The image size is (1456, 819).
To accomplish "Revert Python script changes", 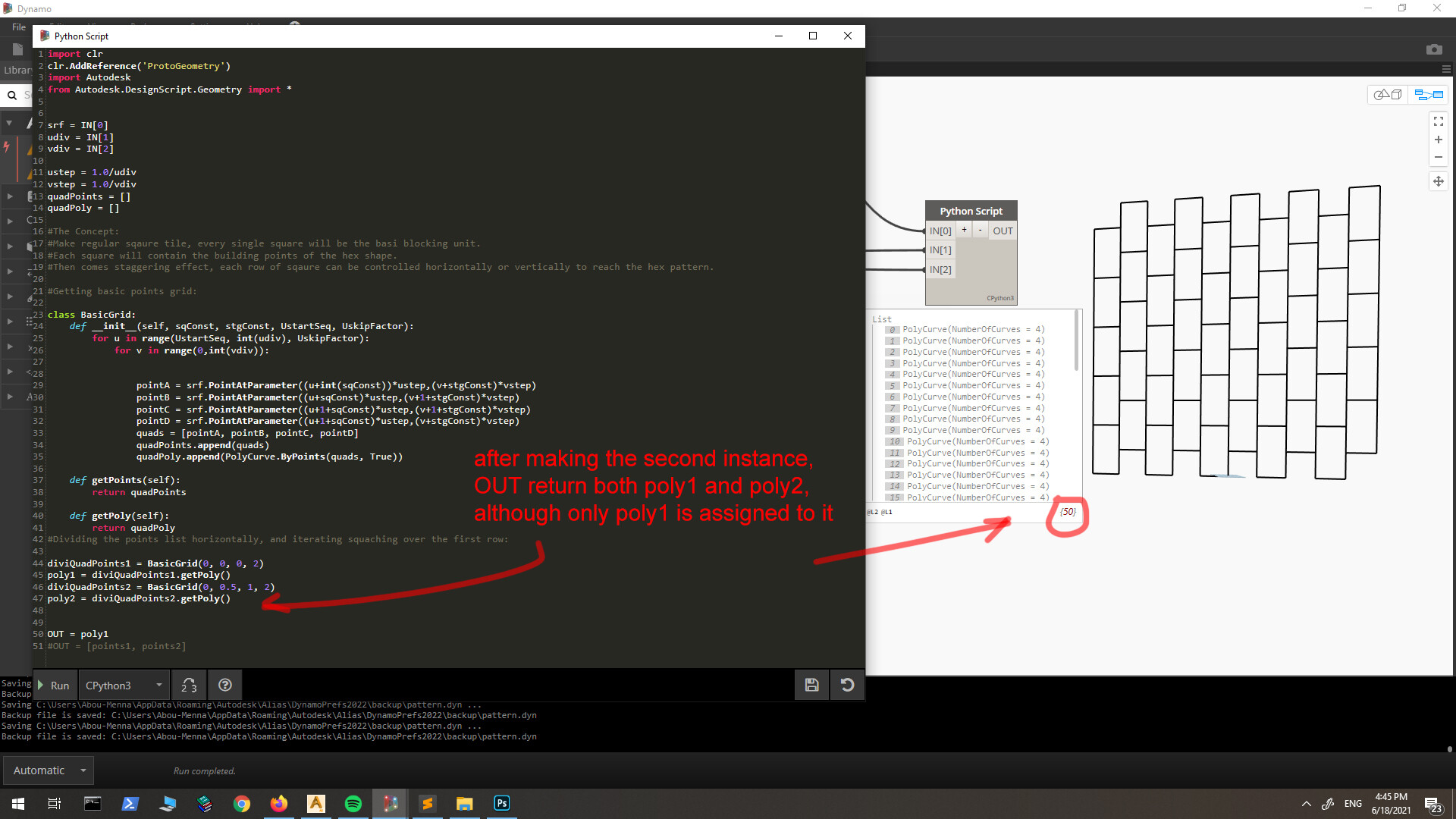I will click(x=847, y=685).
